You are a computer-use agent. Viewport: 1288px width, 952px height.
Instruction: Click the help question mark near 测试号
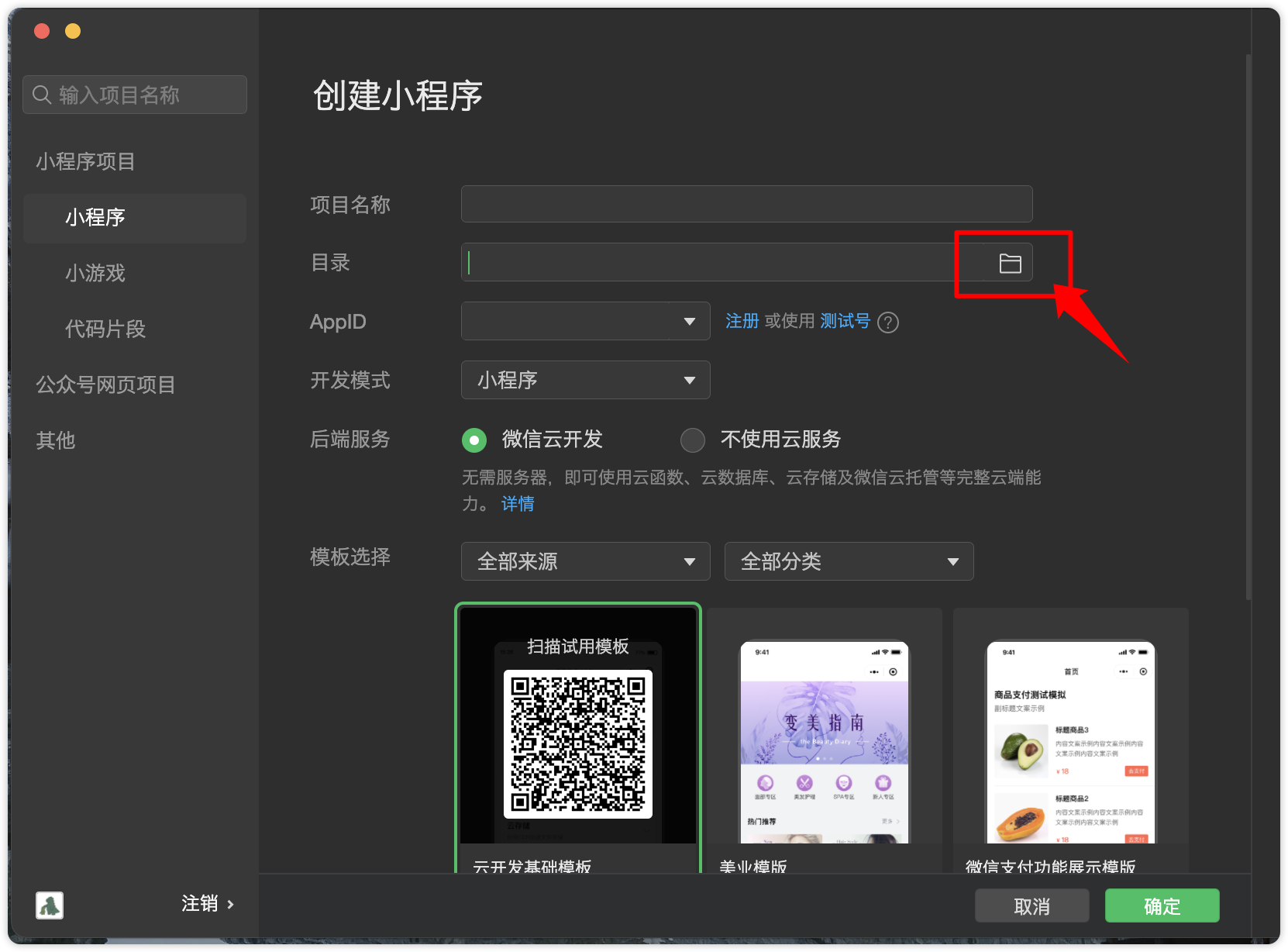(888, 322)
